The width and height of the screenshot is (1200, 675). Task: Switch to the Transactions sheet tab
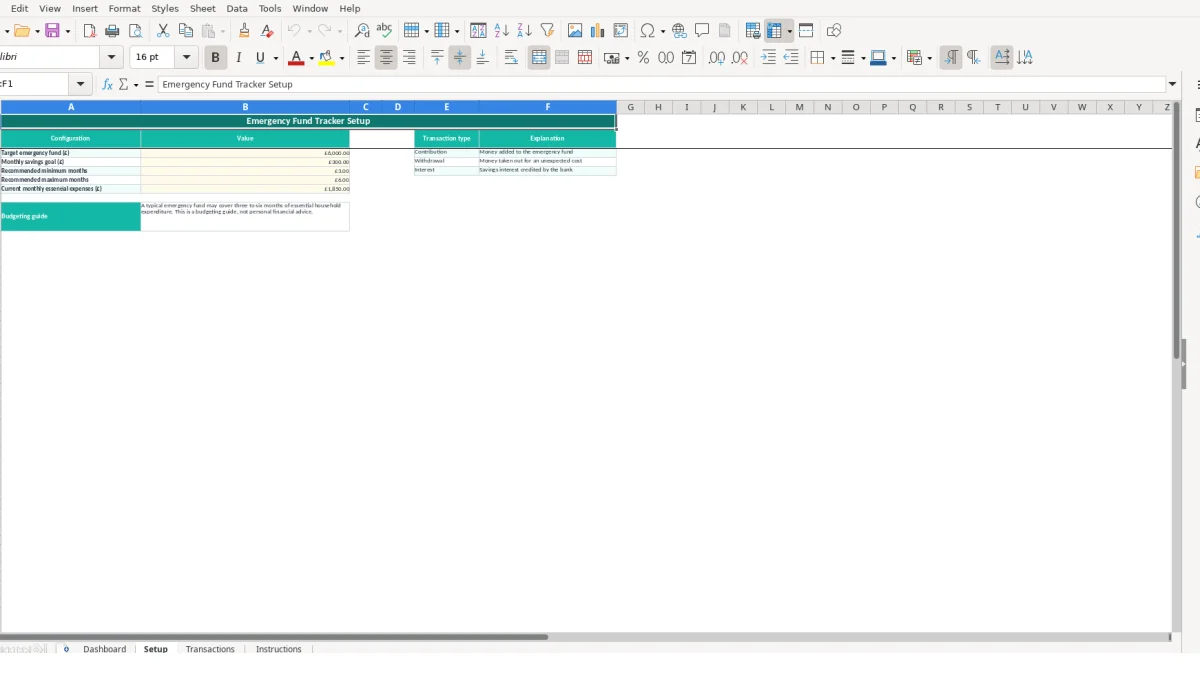coord(210,649)
